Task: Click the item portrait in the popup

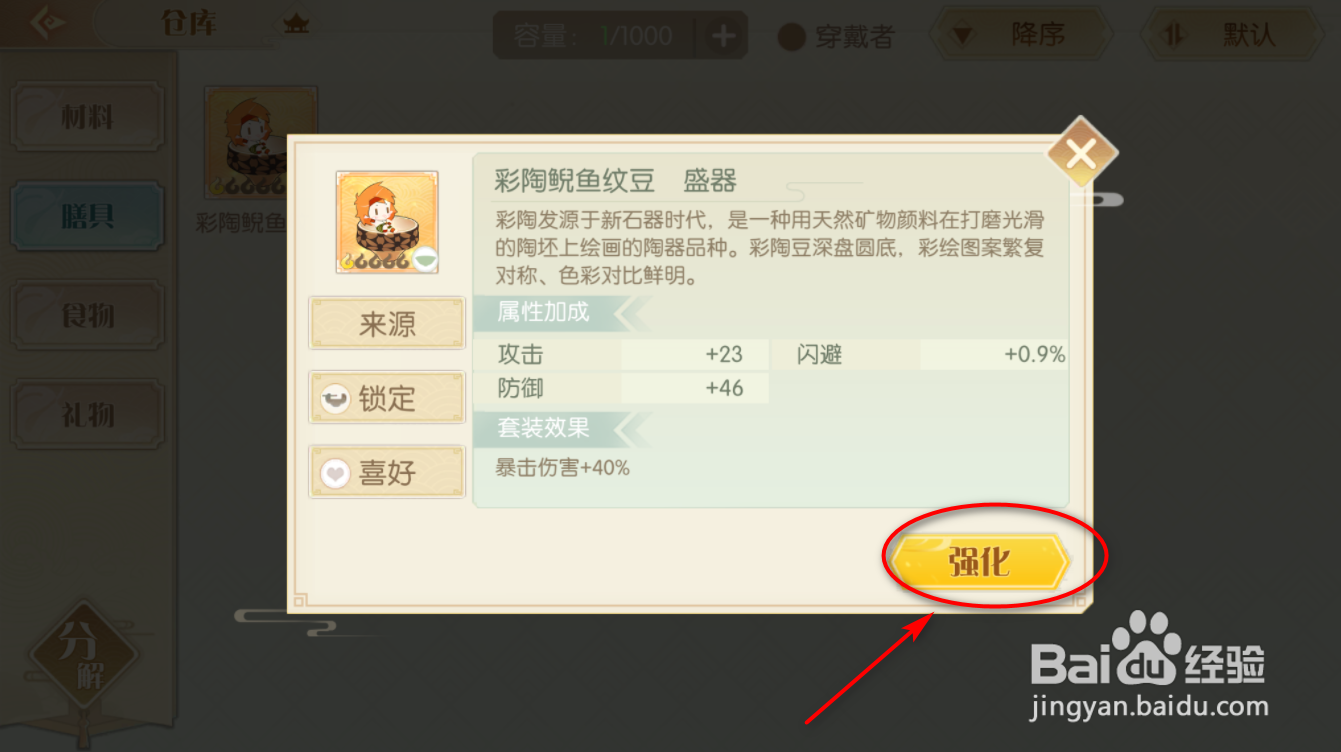Action: (x=387, y=222)
